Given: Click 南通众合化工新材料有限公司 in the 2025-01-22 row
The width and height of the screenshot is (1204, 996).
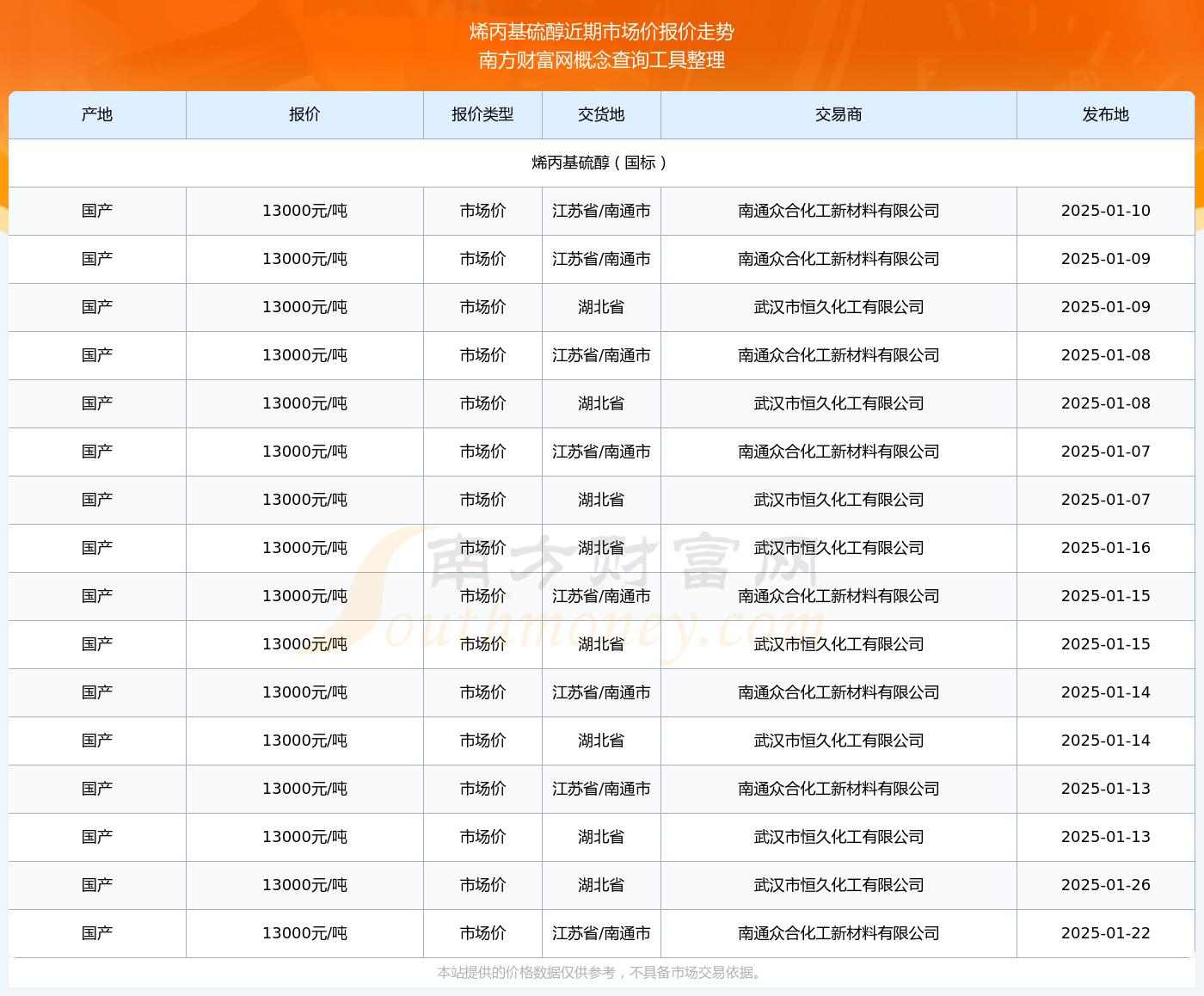Looking at the screenshot, I should point(838,933).
